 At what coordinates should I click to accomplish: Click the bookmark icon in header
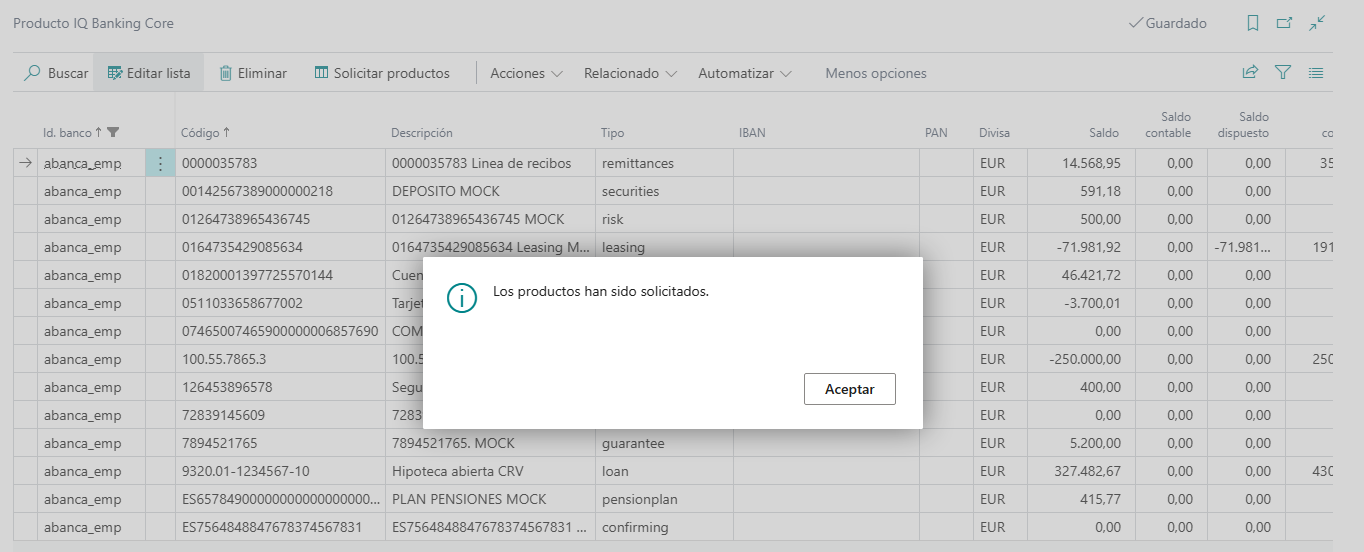click(x=1252, y=23)
